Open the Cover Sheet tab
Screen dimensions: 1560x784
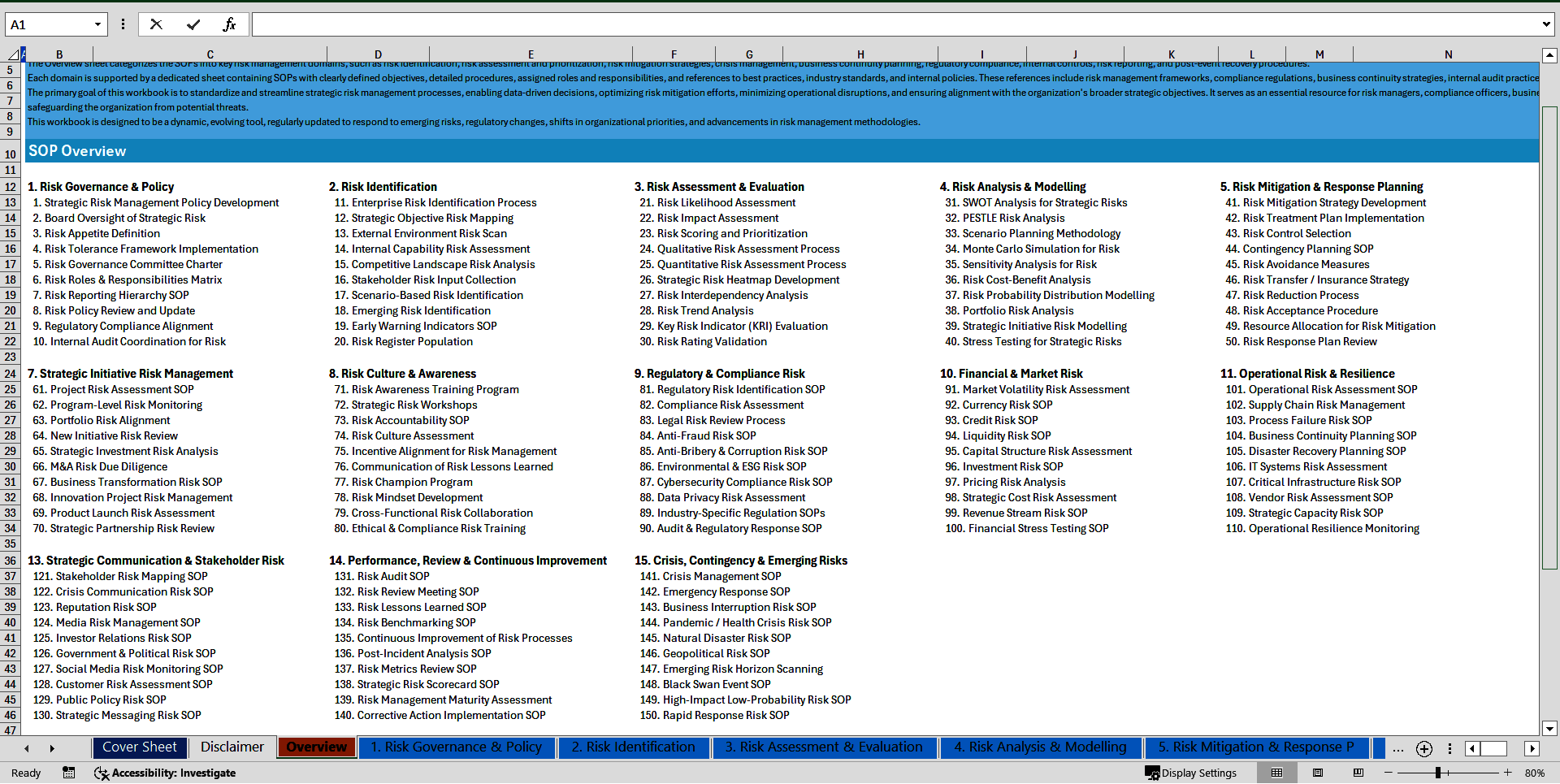tap(139, 747)
